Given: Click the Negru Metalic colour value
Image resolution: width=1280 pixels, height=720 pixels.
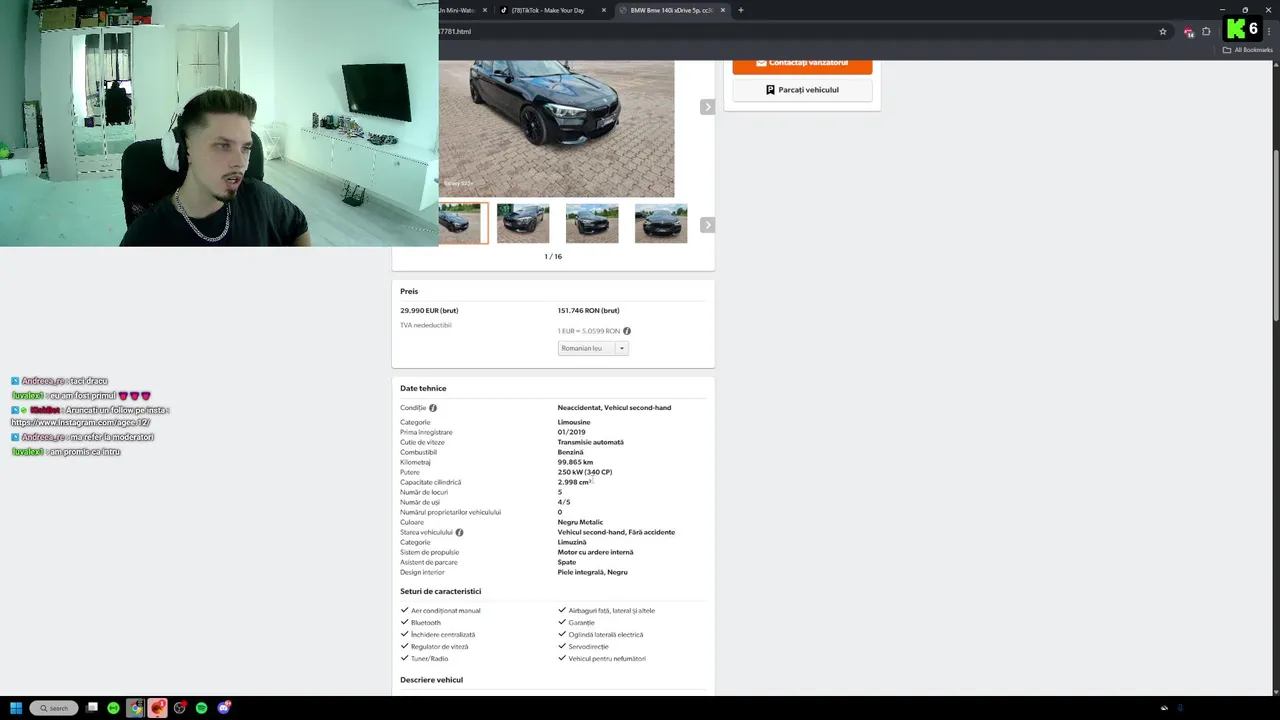Looking at the screenshot, I should click(580, 522).
